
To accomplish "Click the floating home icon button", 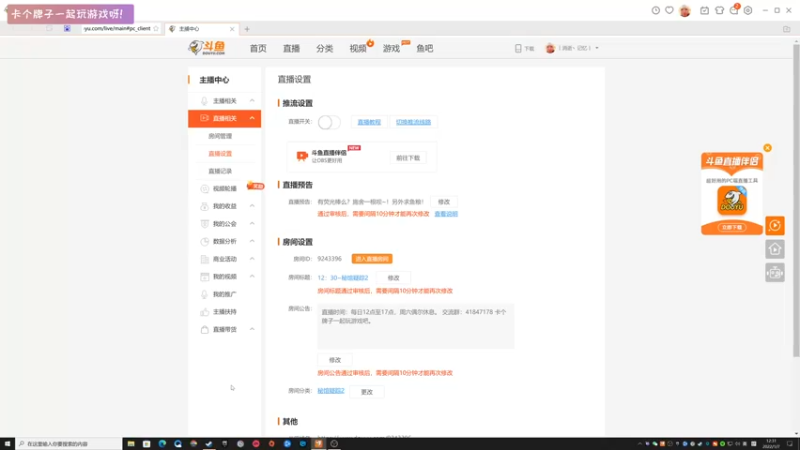I will [x=775, y=249].
